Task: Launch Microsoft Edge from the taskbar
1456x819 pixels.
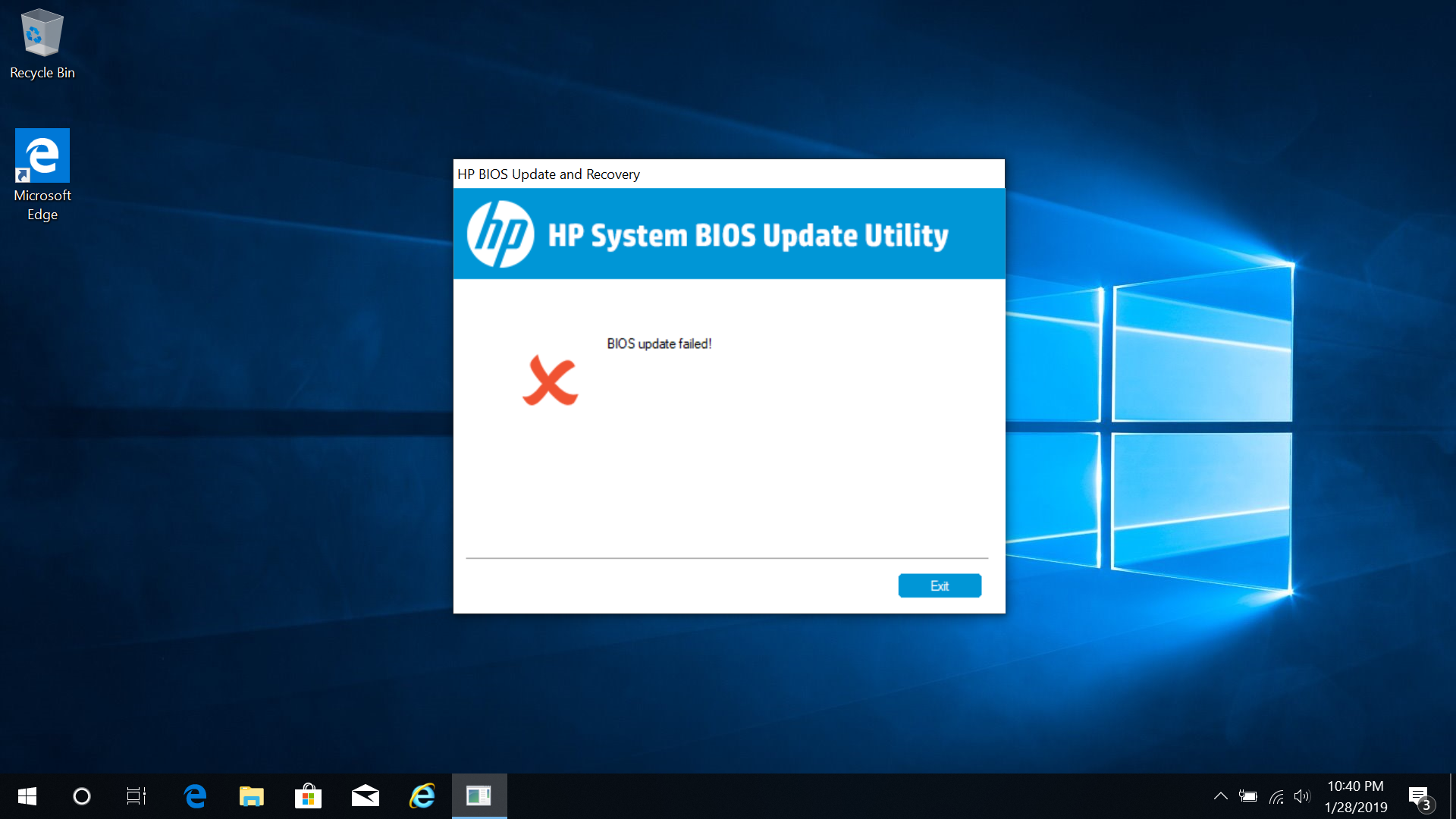Action: click(195, 795)
